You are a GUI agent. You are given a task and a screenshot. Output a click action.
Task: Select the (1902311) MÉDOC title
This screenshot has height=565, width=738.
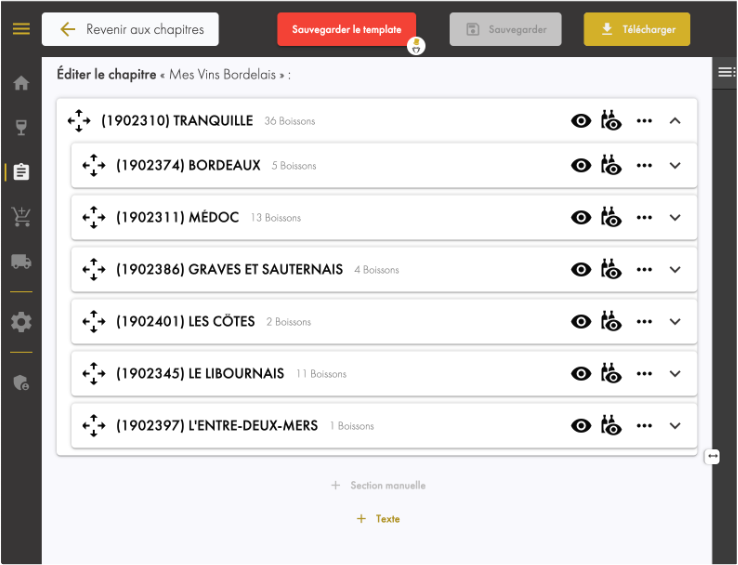click(x=177, y=218)
